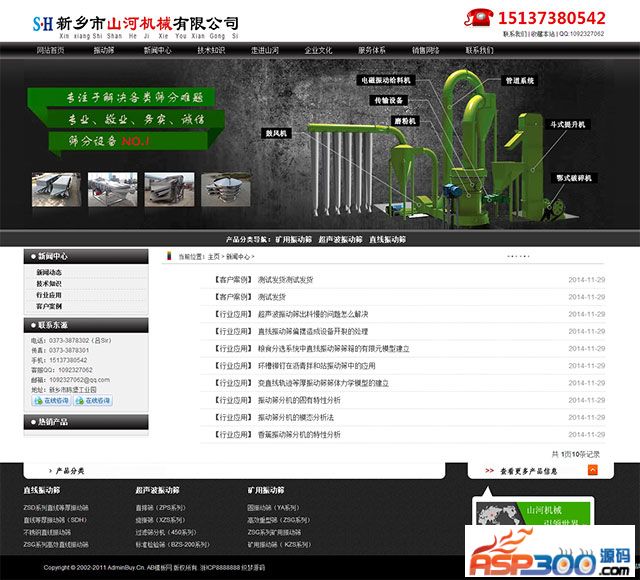Open article 测试发货测试发货
640x580 pixels.
[285, 280]
